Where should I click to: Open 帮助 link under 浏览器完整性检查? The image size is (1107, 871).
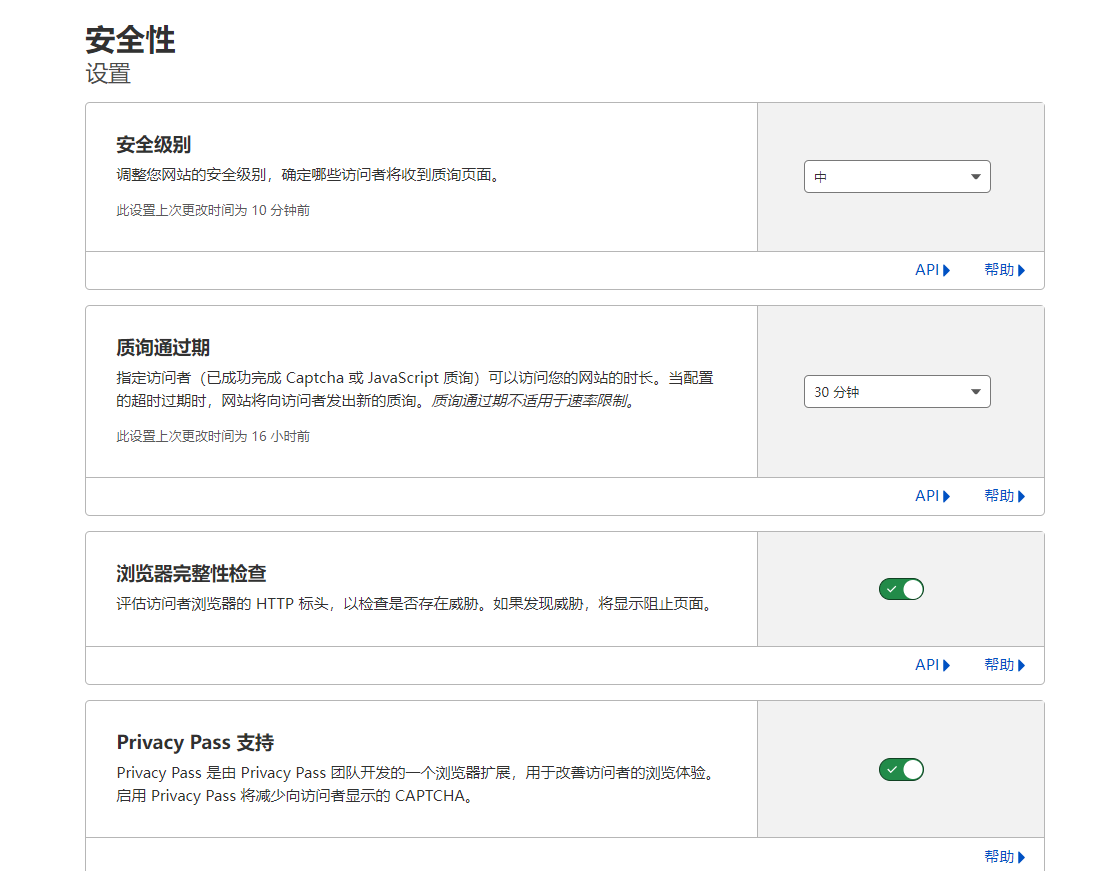[999, 665]
